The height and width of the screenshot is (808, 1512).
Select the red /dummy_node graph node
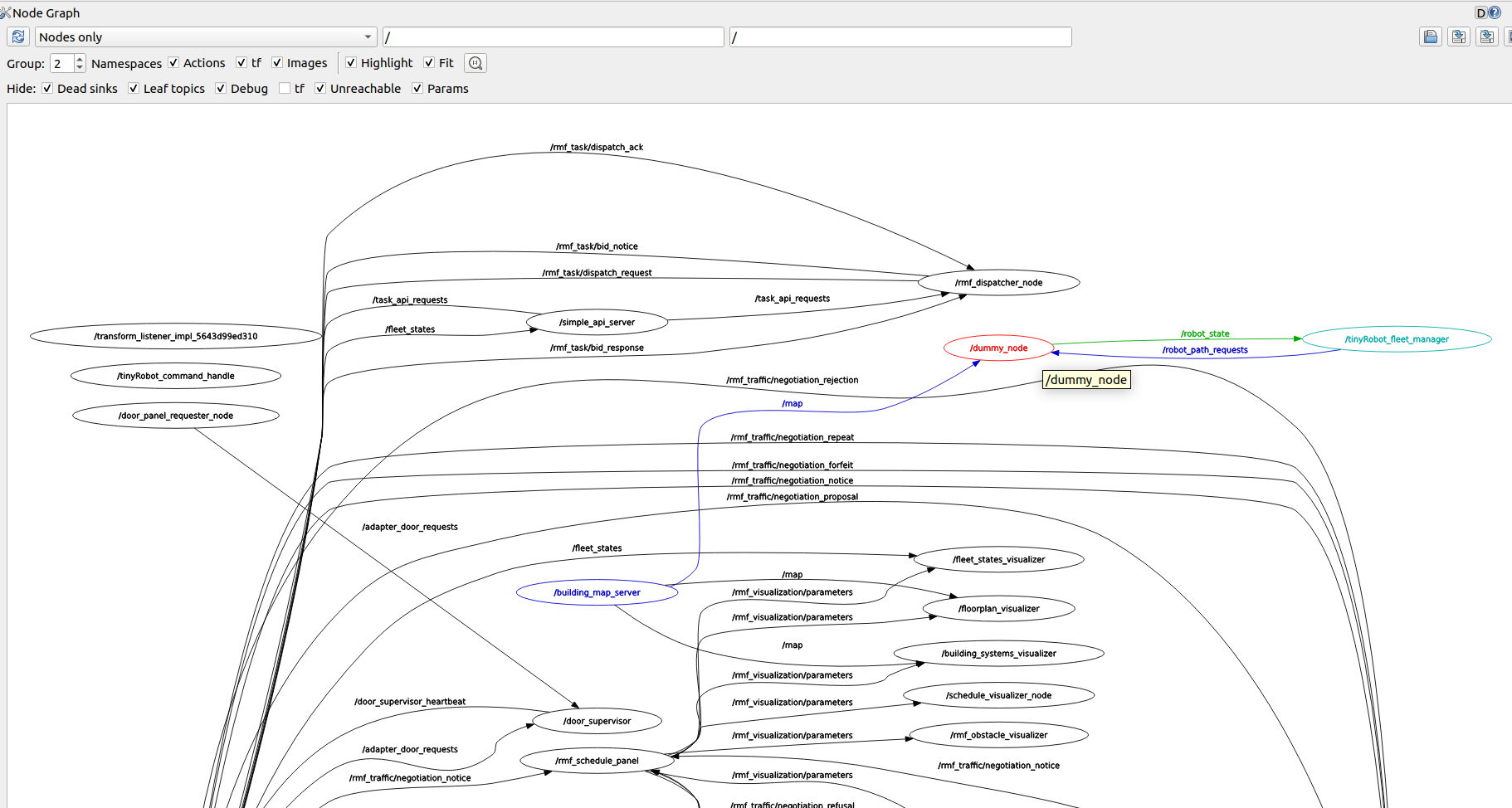(998, 348)
